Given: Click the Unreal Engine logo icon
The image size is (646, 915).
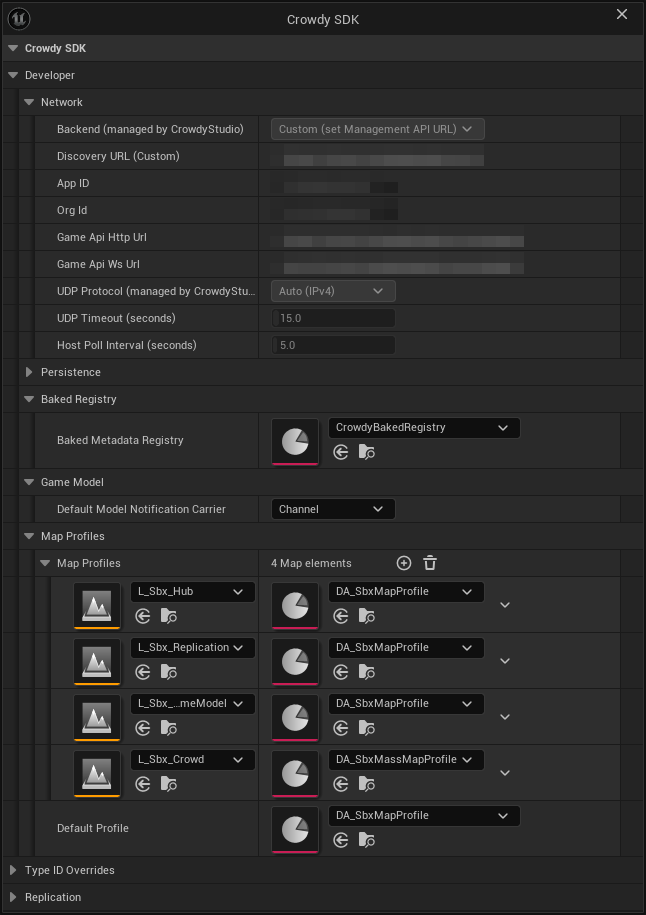Looking at the screenshot, I should [x=19, y=19].
